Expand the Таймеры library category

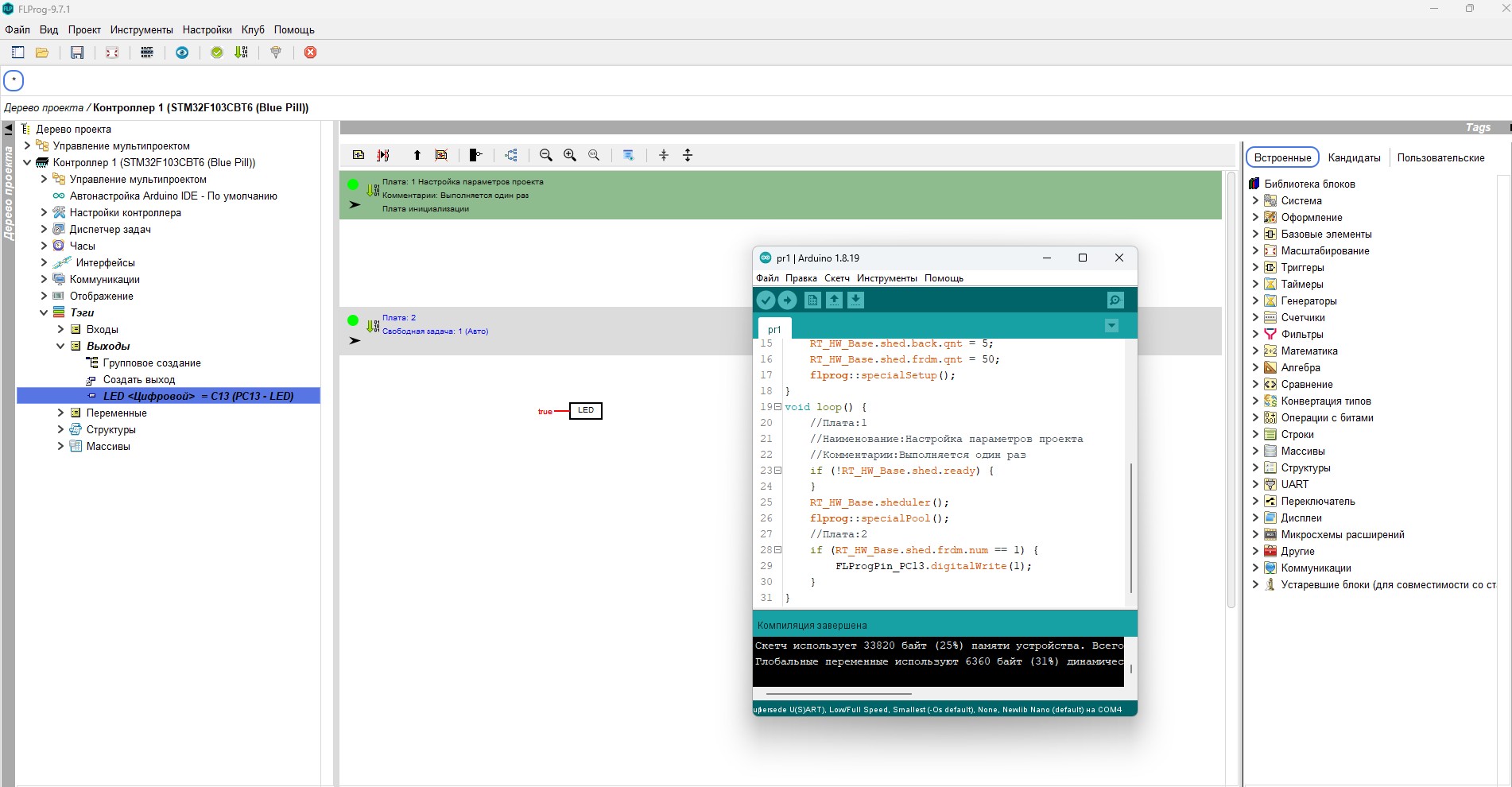click(1255, 284)
